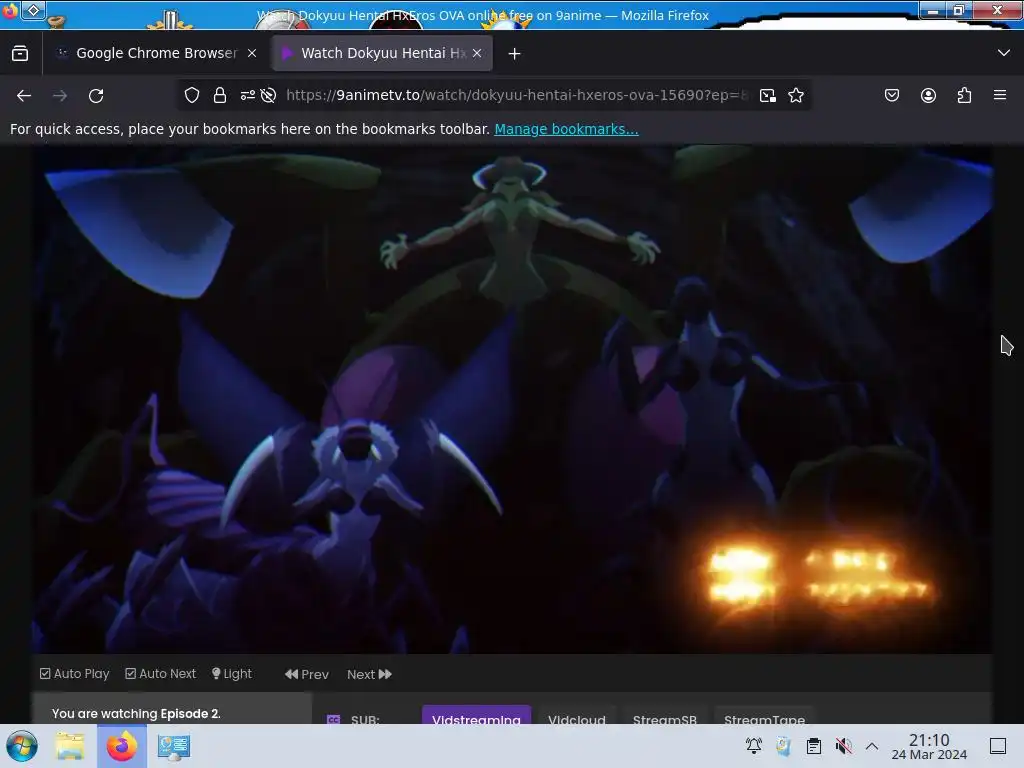Open the file manager from taskbar
The height and width of the screenshot is (768, 1024).
point(70,746)
